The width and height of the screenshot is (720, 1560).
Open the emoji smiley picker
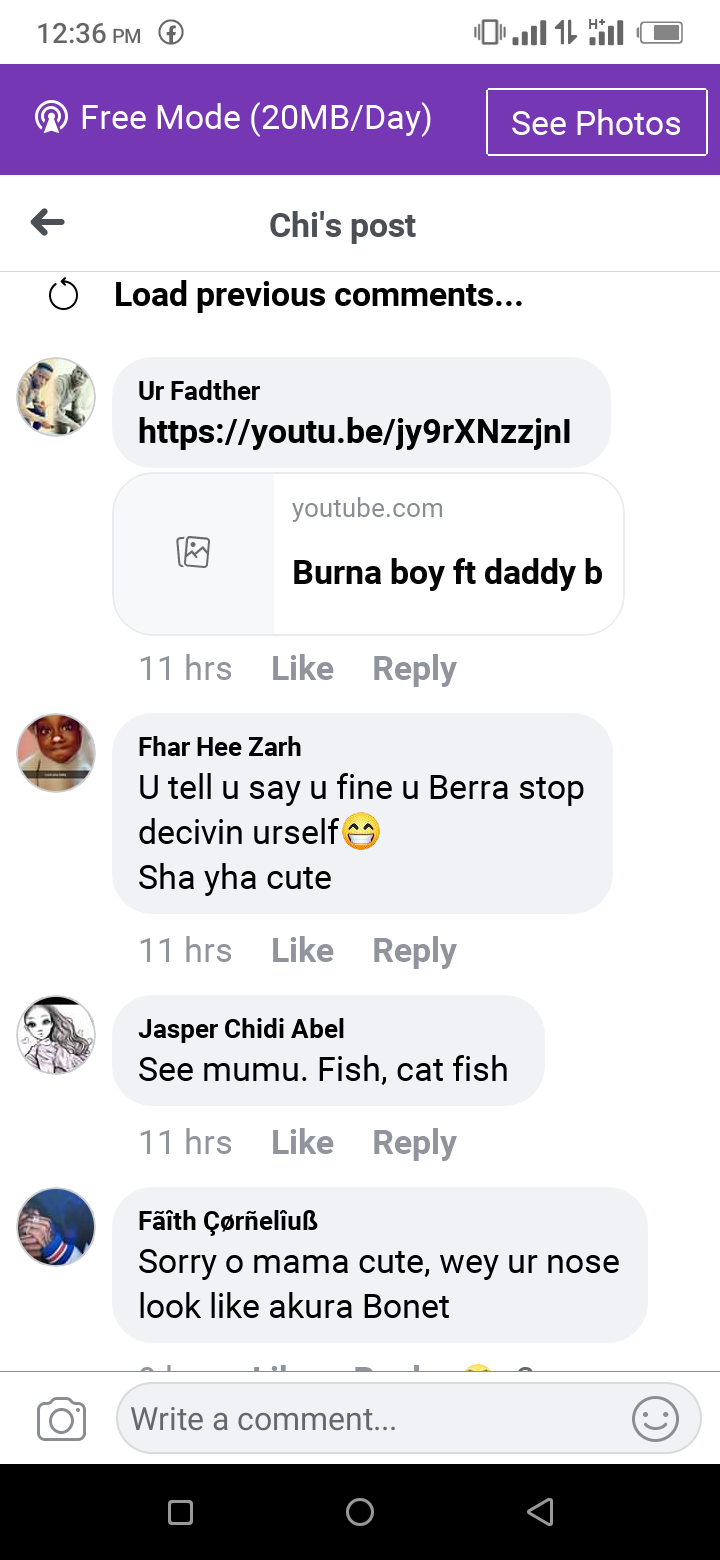[656, 1419]
